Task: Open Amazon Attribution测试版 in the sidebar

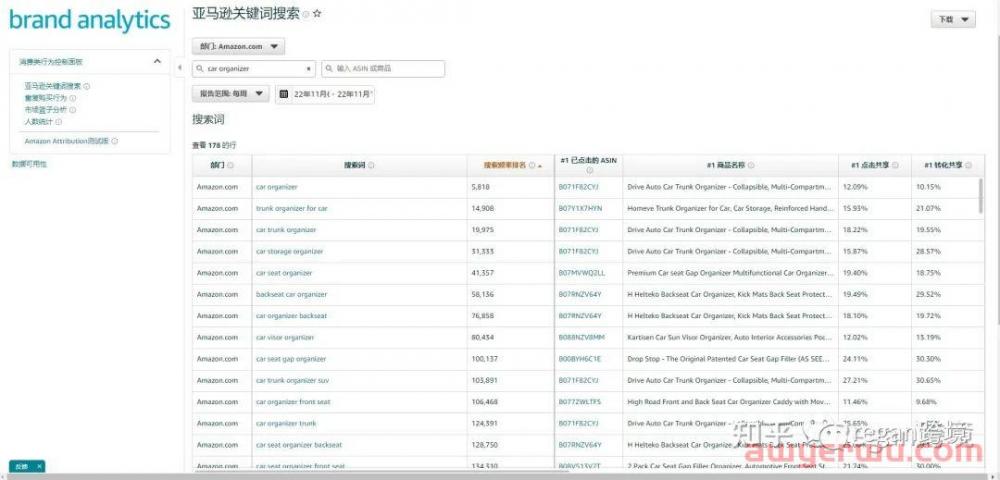Action: [x=67, y=142]
